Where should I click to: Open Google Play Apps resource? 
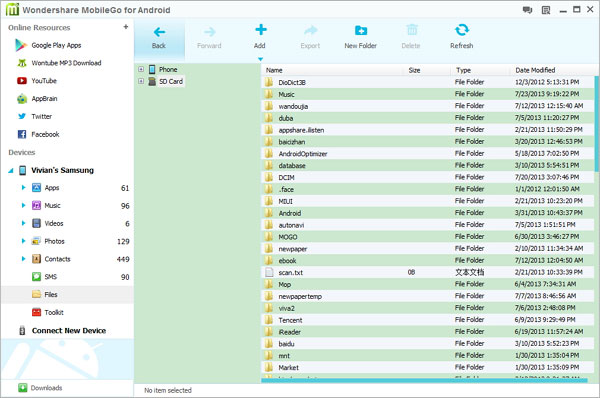56,45
